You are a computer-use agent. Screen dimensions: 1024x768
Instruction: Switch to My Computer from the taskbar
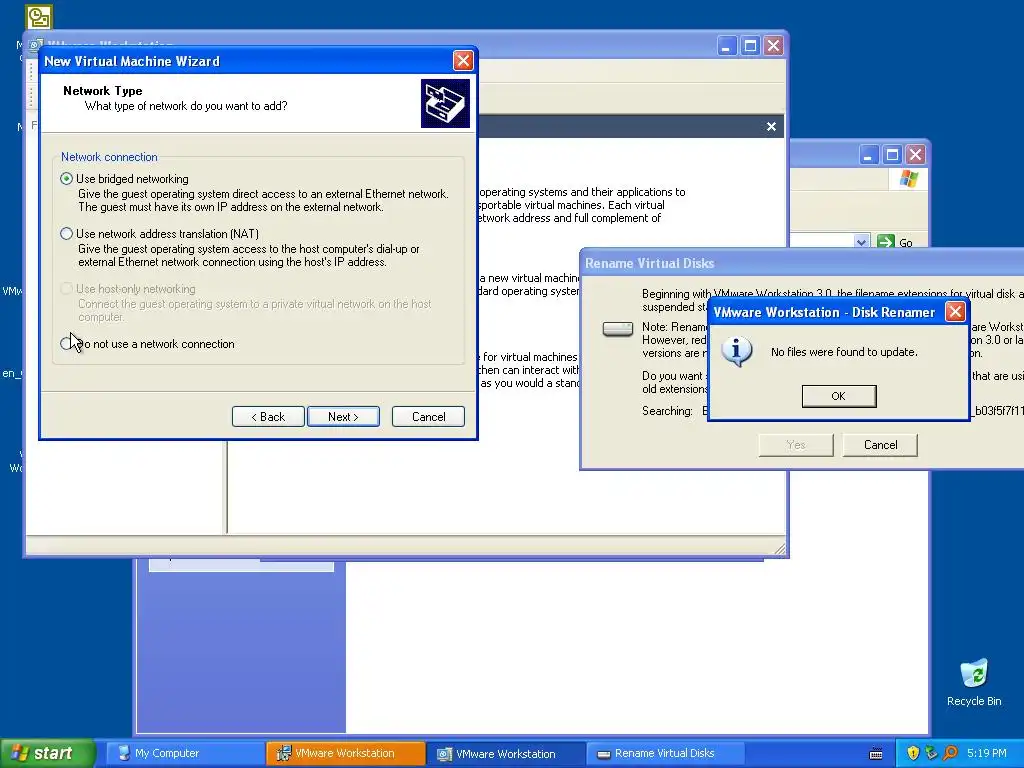[x=184, y=753]
